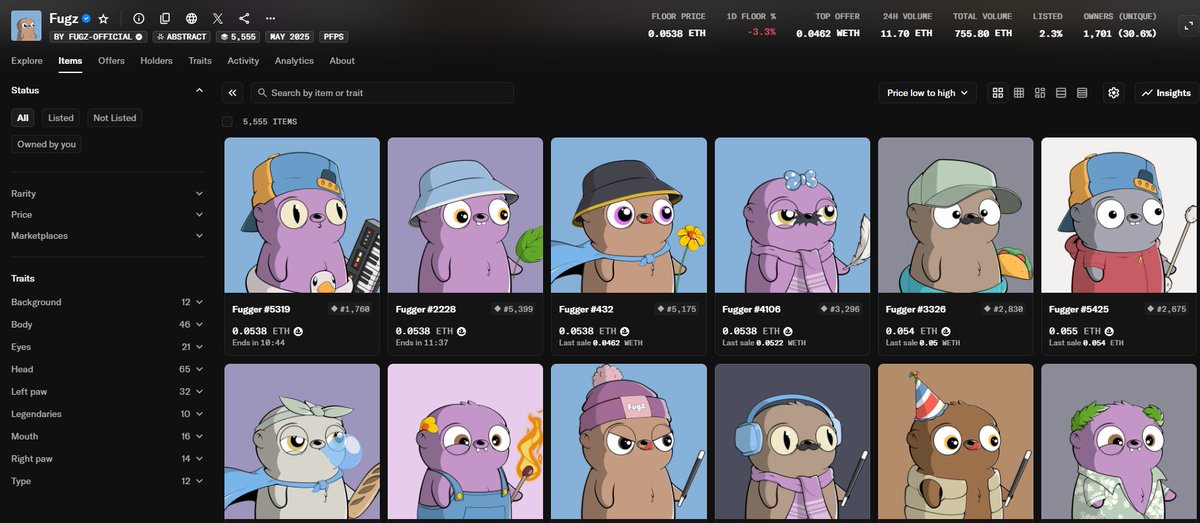Screen dimensions: 1200x523
Task: Click the BY FUGZ-OFFICIAL creator badge
Action: point(98,37)
